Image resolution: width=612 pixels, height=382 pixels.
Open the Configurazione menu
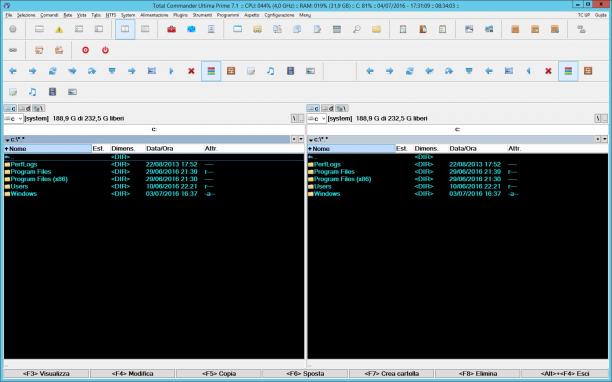pos(279,15)
